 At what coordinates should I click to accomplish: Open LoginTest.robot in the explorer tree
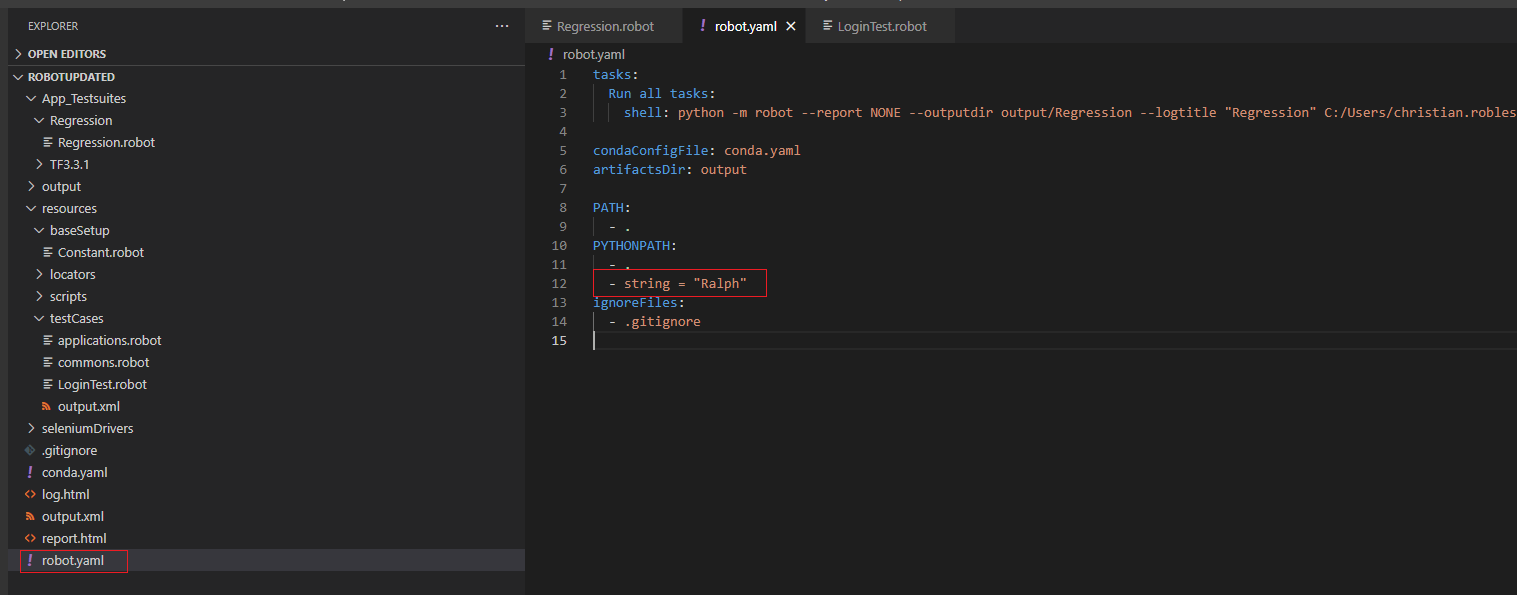pyautogui.click(x=102, y=384)
